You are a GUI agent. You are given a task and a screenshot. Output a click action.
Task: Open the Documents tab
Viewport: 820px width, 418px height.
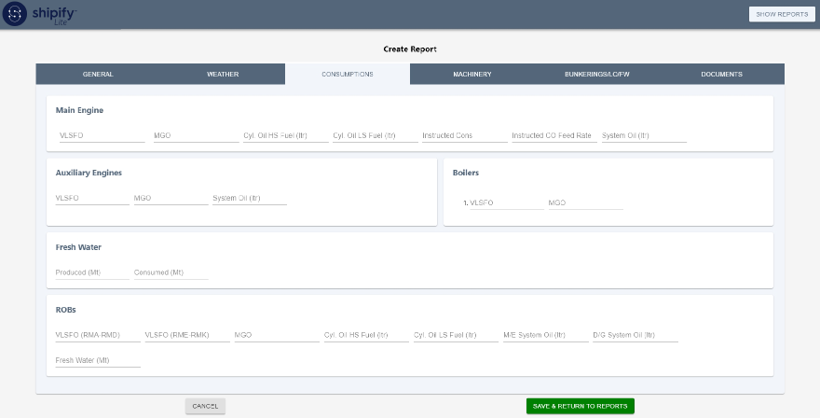[721, 74]
